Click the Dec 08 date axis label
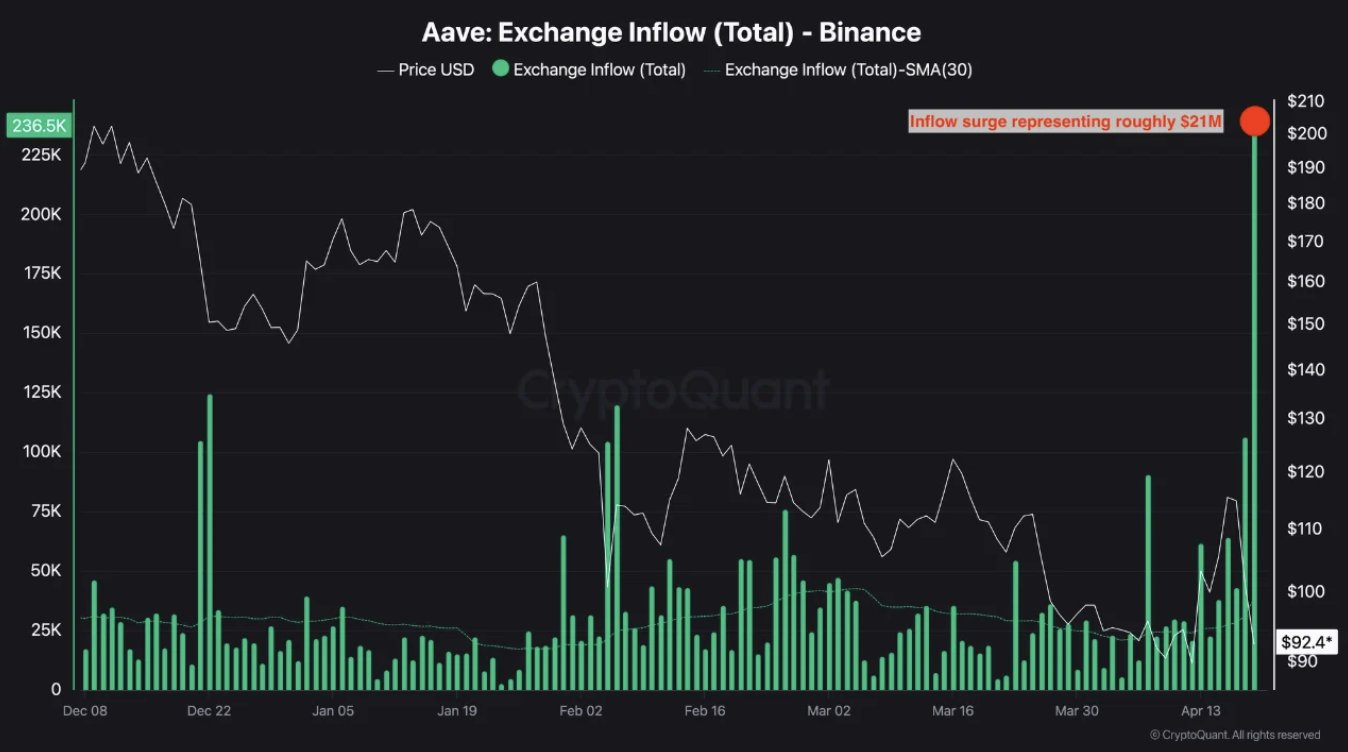This screenshot has height=752, width=1348. 85,711
